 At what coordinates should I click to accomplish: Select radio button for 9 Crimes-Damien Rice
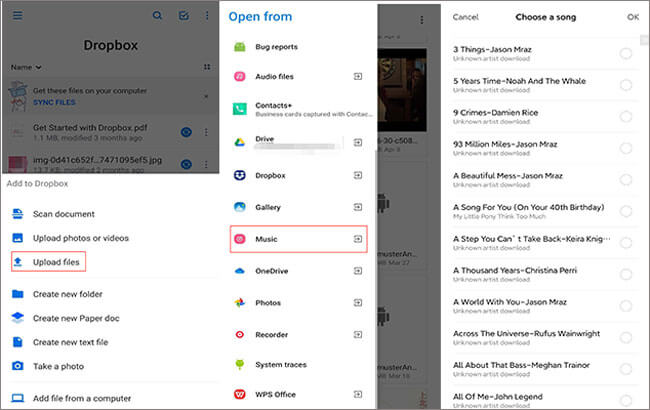coord(626,116)
